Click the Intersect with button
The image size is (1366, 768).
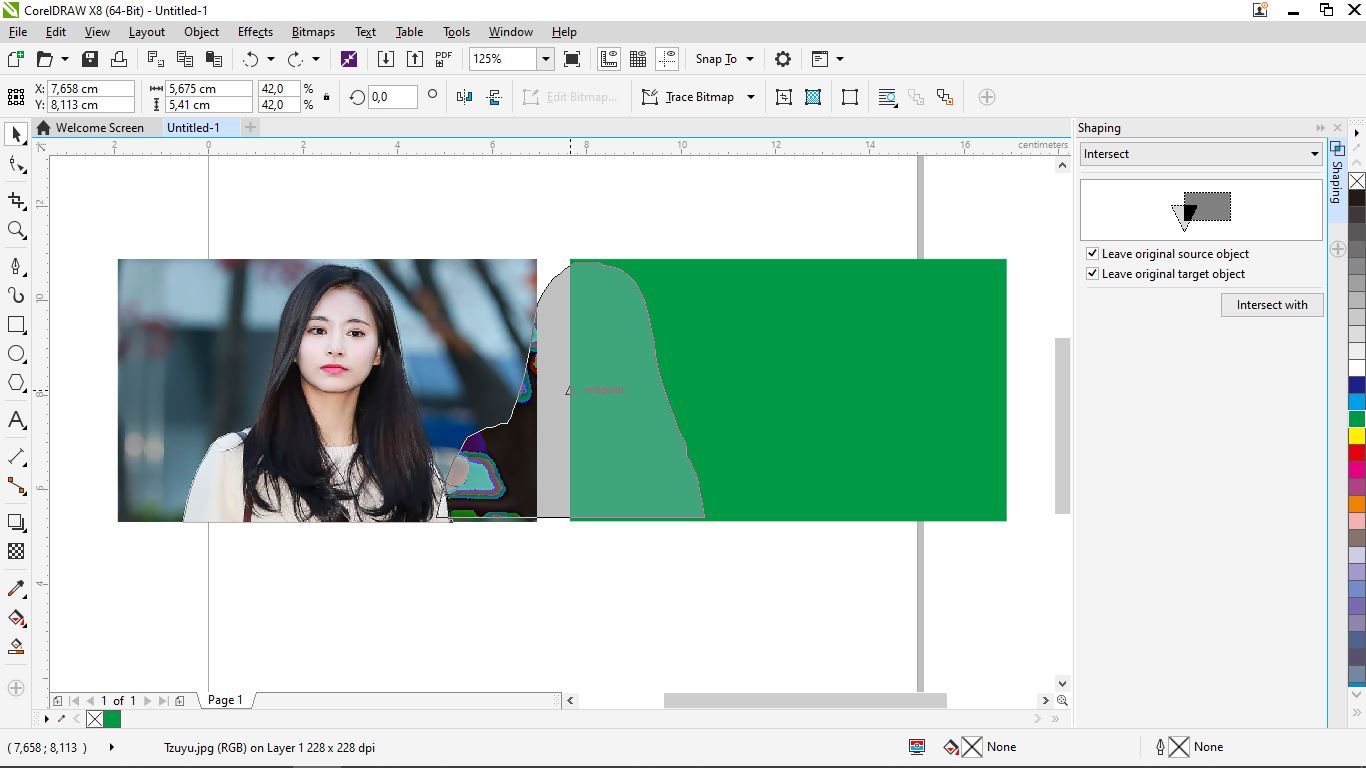pos(1271,305)
